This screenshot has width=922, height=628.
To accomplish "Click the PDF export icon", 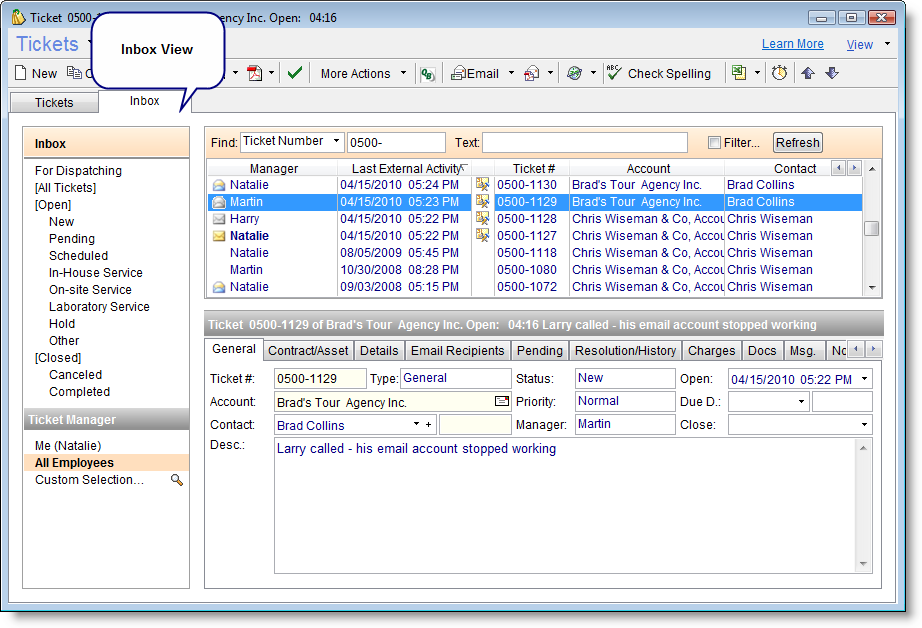I will (x=255, y=73).
